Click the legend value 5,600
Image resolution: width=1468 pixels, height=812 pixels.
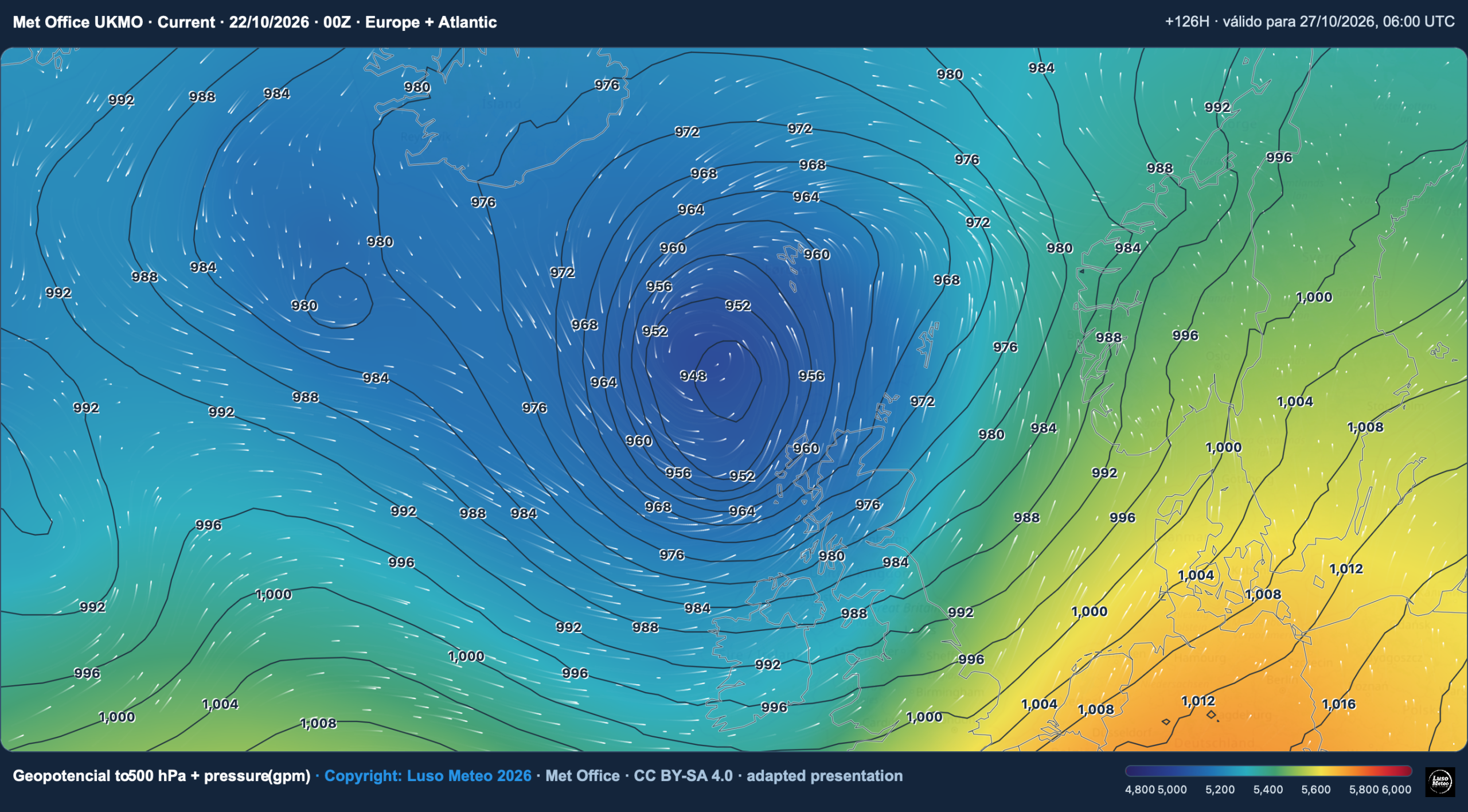click(x=1315, y=790)
